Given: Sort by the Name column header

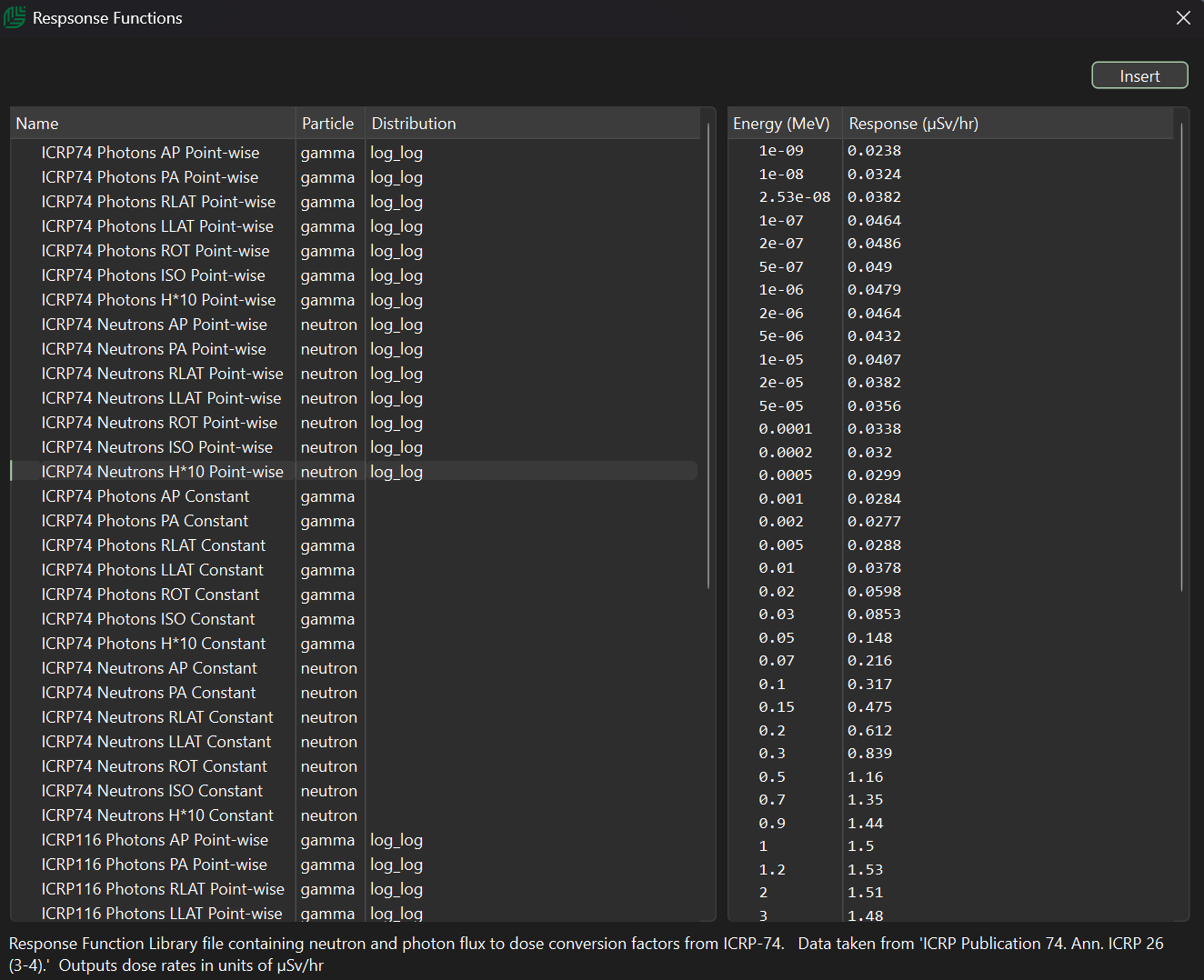Looking at the screenshot, I should [x=153, y=124].
